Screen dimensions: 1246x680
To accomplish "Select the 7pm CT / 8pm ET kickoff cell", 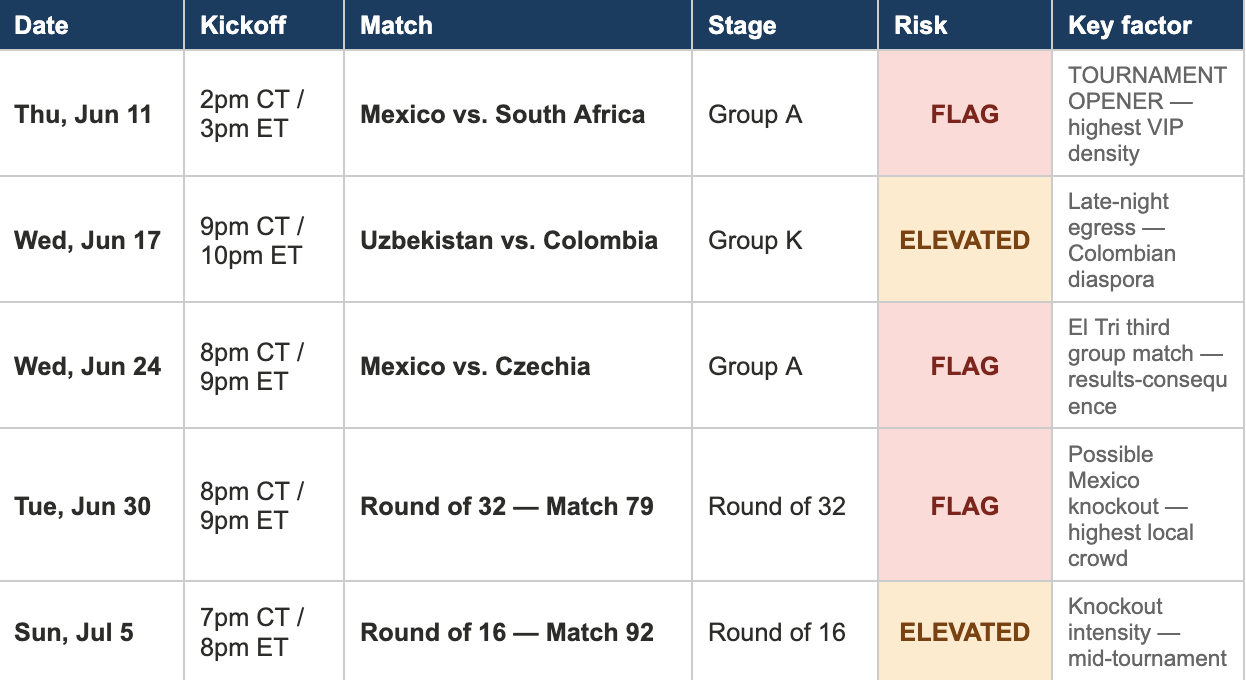I will pos(264,632).
